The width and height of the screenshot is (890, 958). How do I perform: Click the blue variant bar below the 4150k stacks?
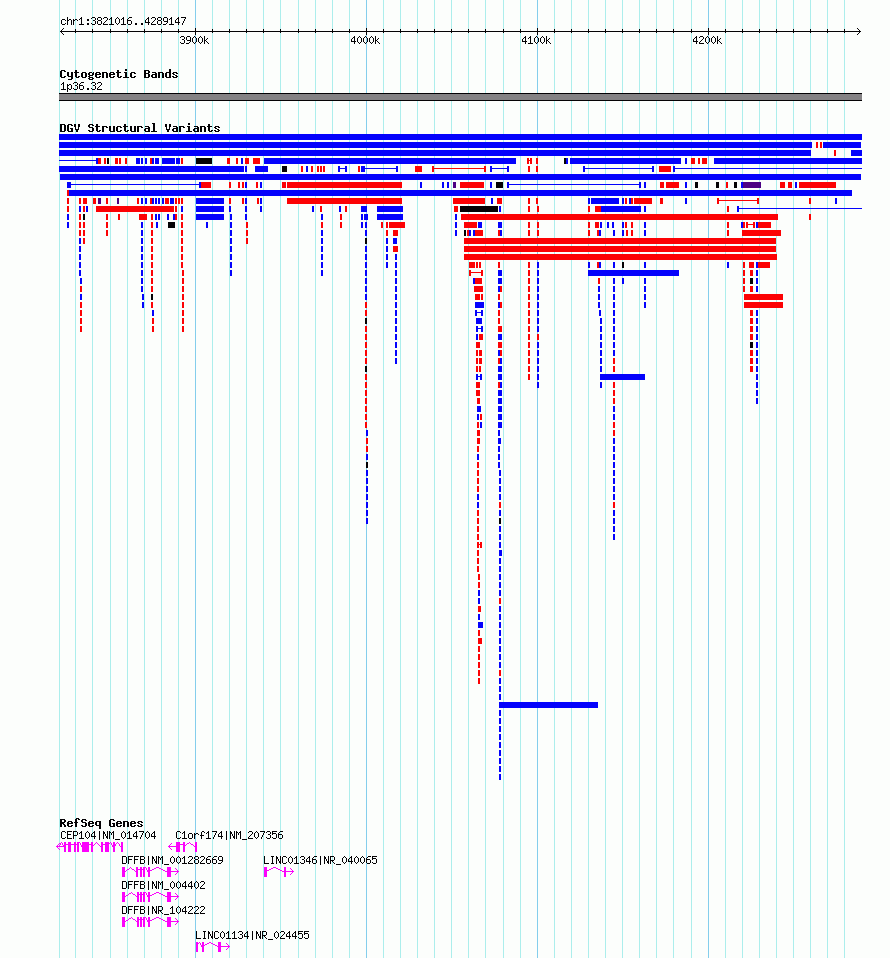click(622, 377)
